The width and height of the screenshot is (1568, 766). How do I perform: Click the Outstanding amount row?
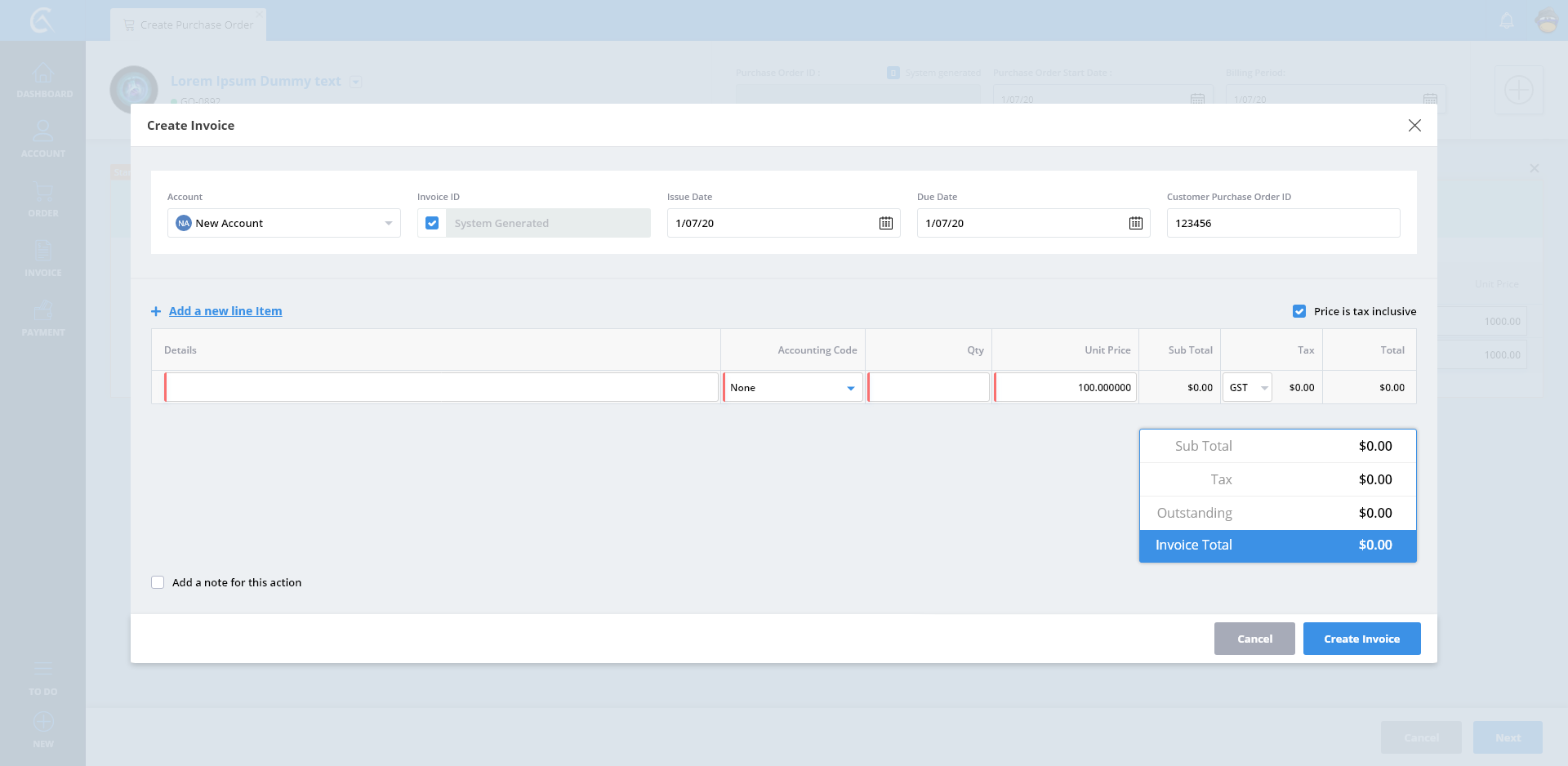1277,513
